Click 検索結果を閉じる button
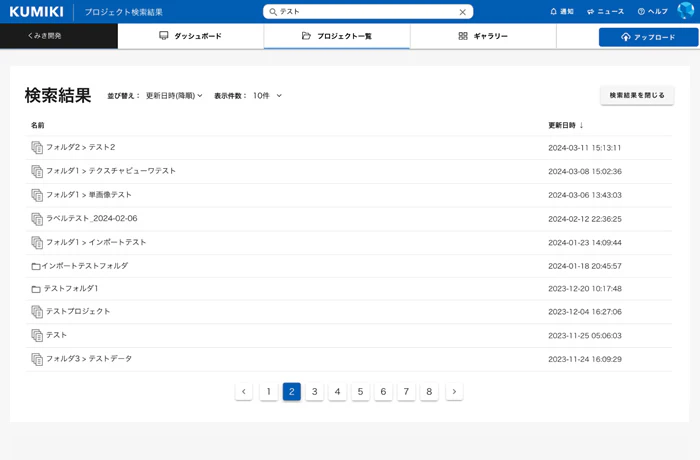This screenshot has height=460, width=700. [637, 95]
